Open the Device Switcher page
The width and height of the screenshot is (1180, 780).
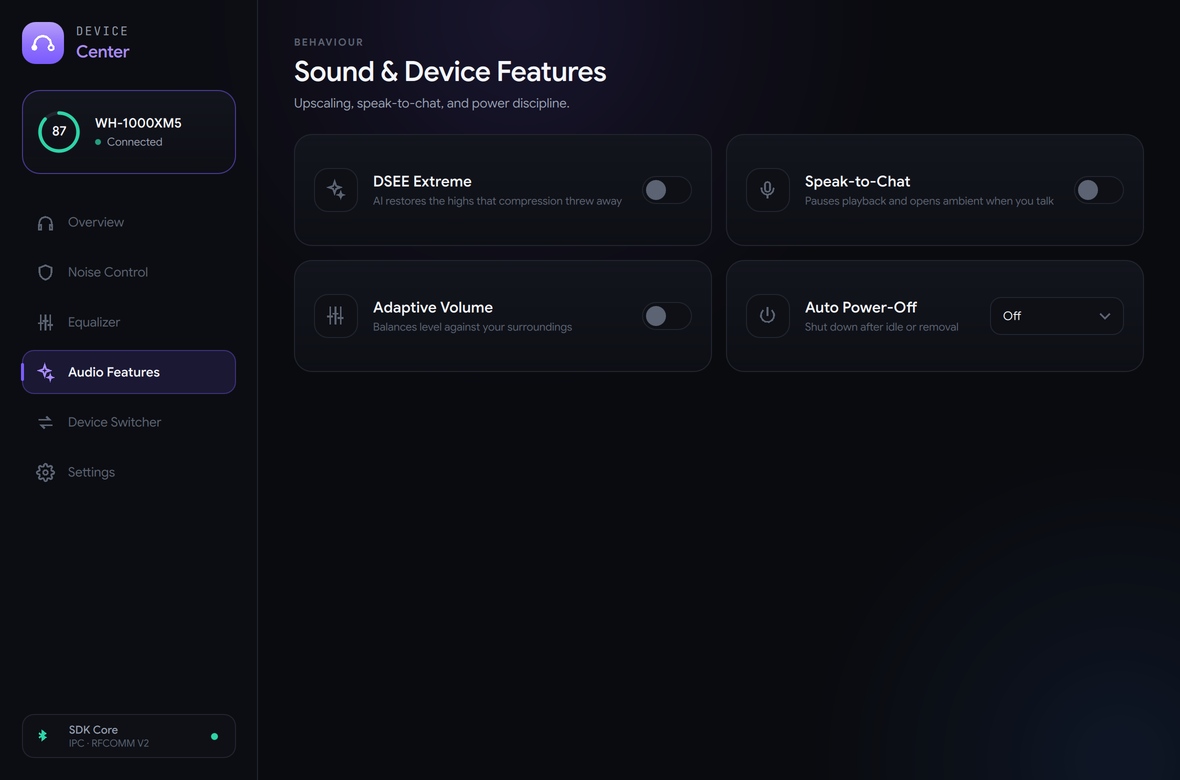coord(129,422)
